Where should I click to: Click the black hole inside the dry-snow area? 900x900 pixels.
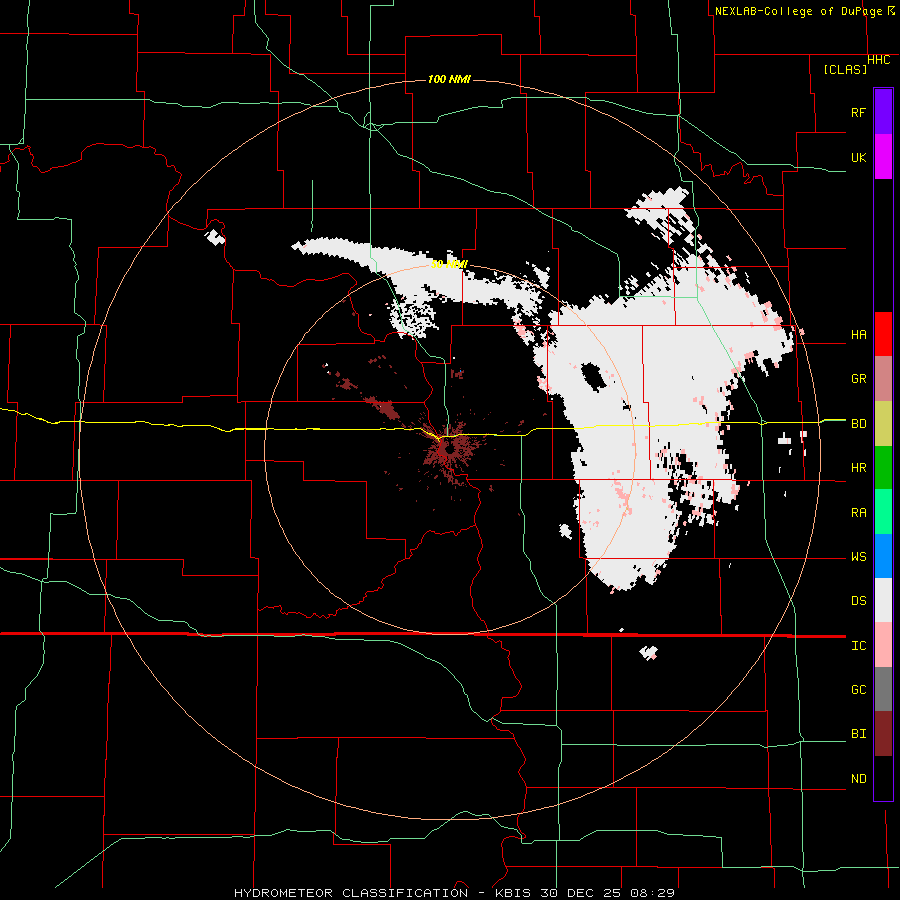(593, 377)
